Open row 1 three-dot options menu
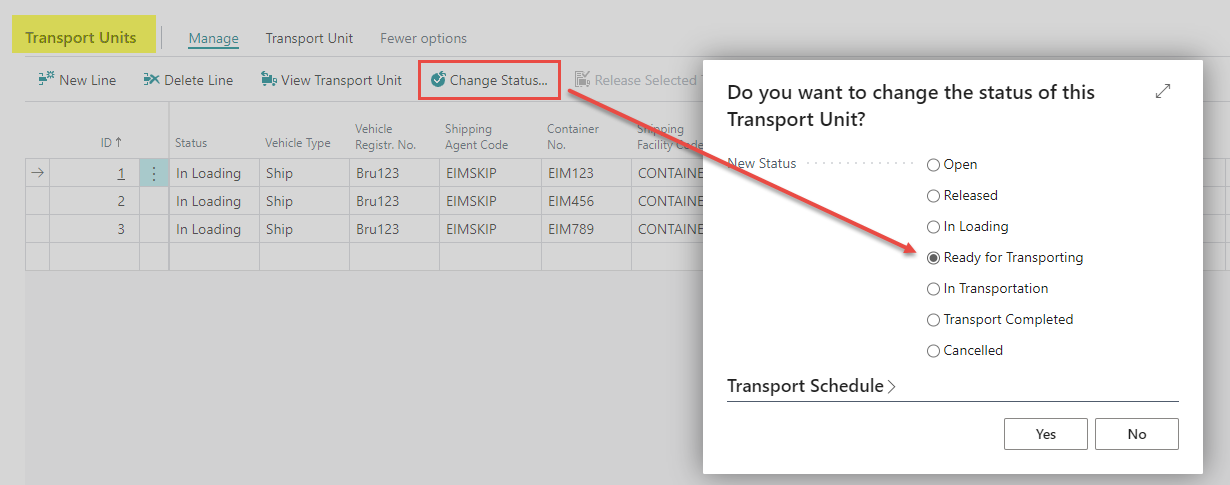Image resolution: width=1230 pixels, height=485 pixels. (154, 173)
